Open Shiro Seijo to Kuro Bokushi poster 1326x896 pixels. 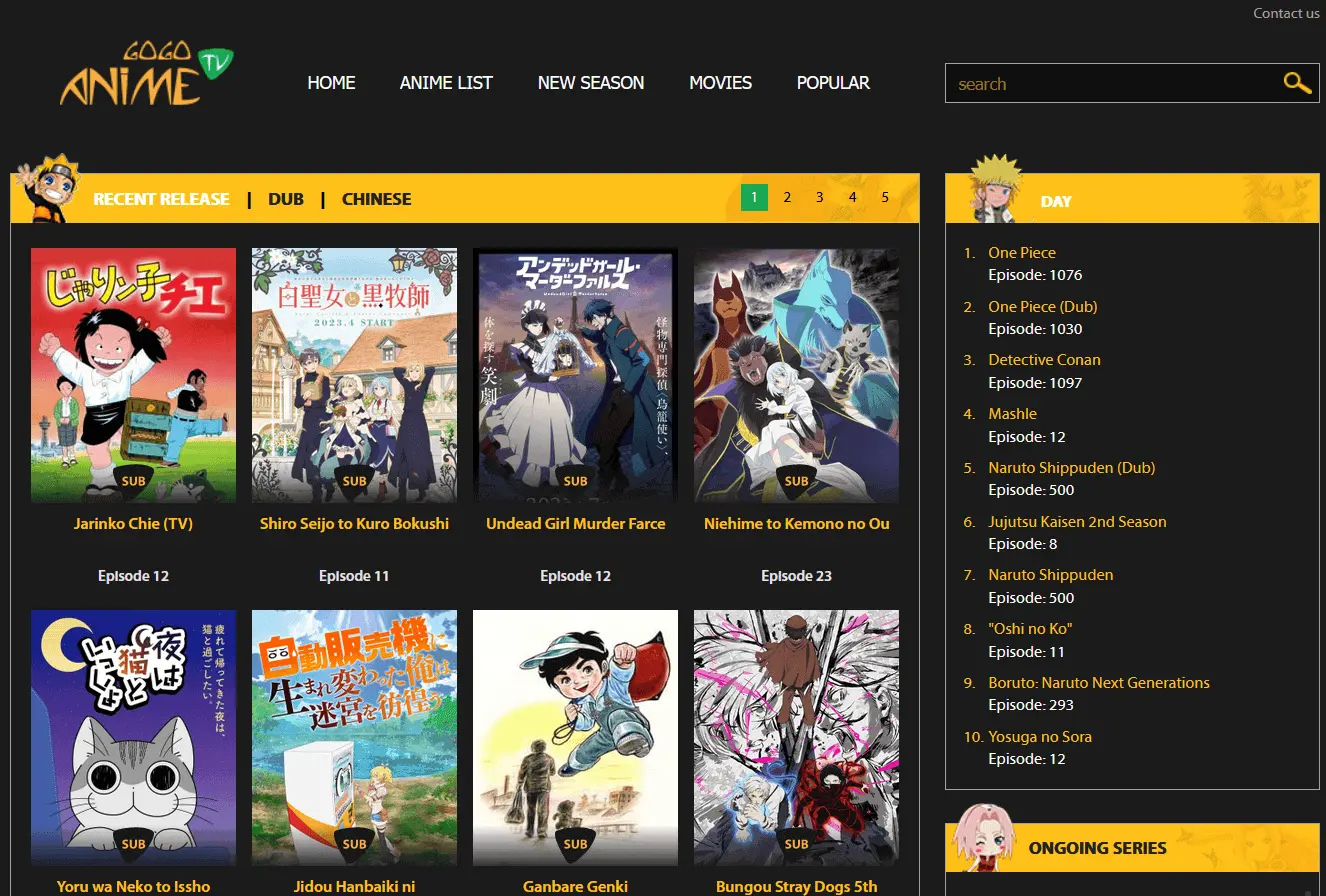354,375
